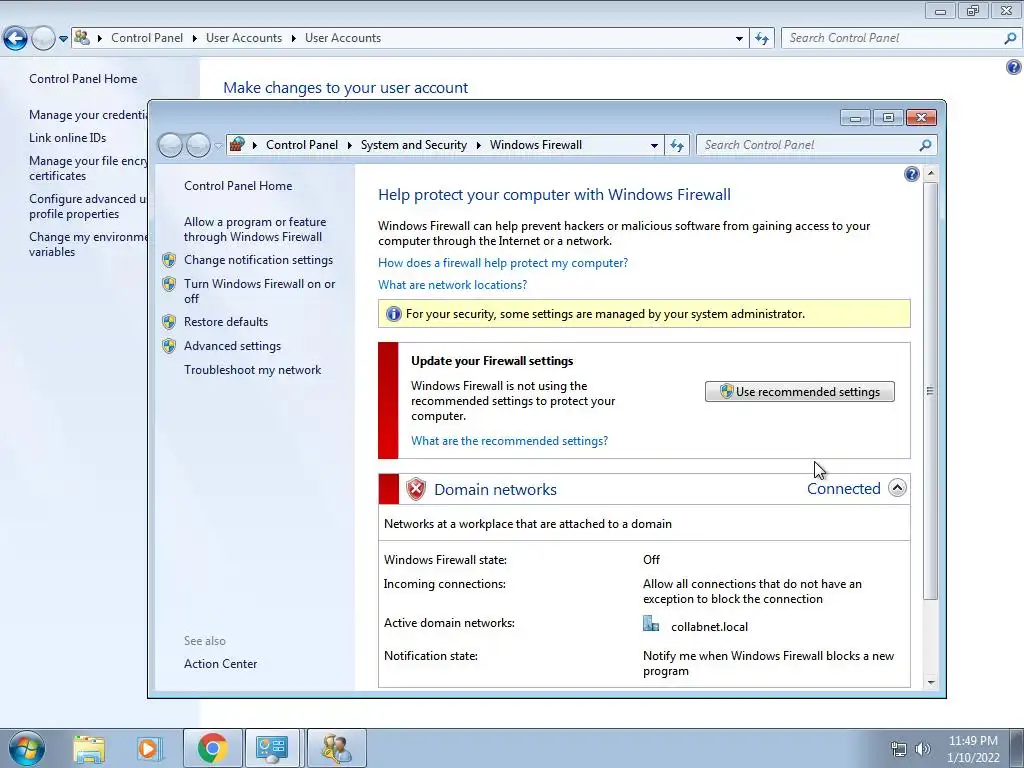Click the collabnet.local network icon
This screenshot has width=1024, height=768.
click(651, 624)
